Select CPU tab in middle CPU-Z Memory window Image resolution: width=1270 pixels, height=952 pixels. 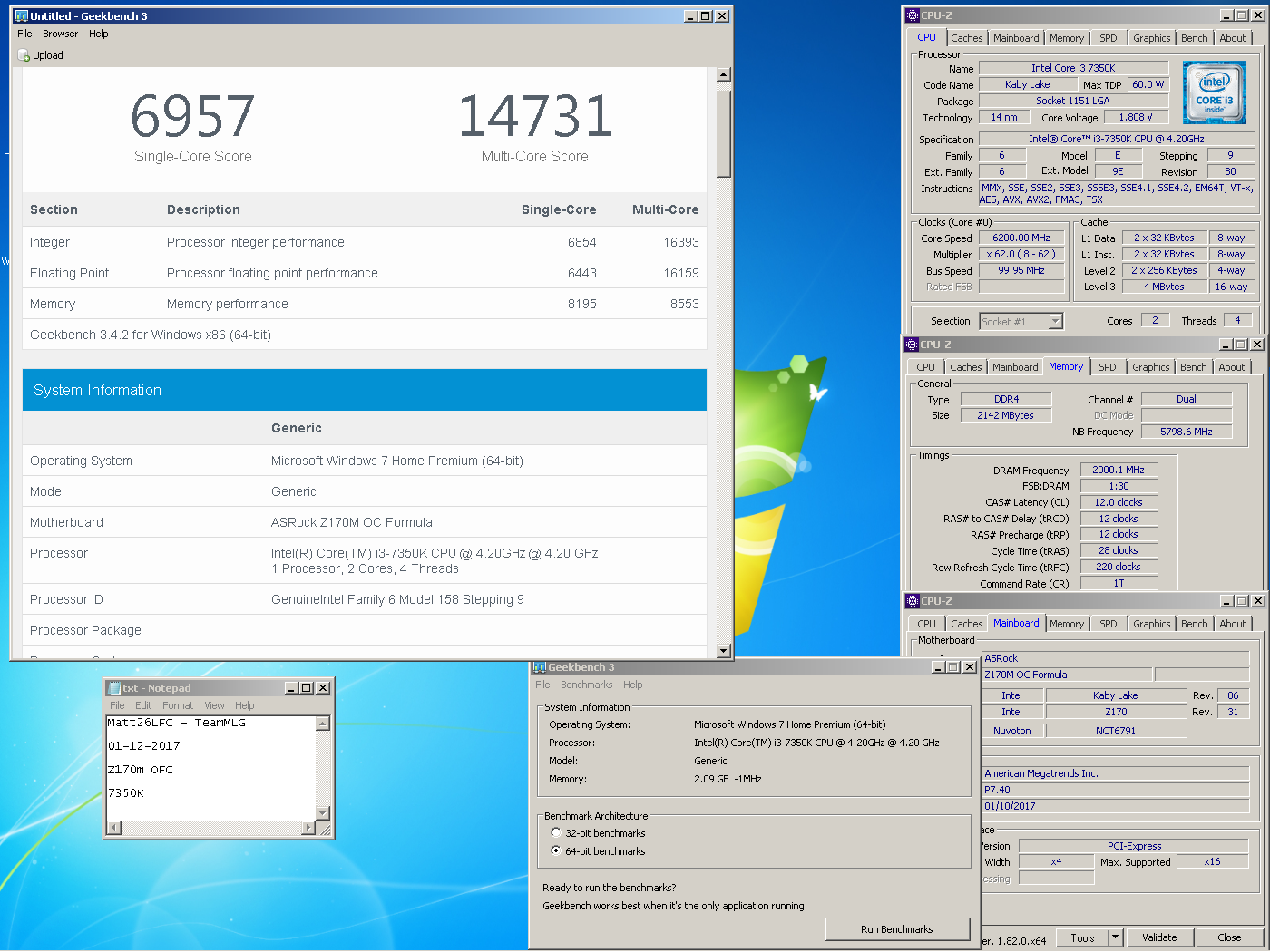[925, 367]
